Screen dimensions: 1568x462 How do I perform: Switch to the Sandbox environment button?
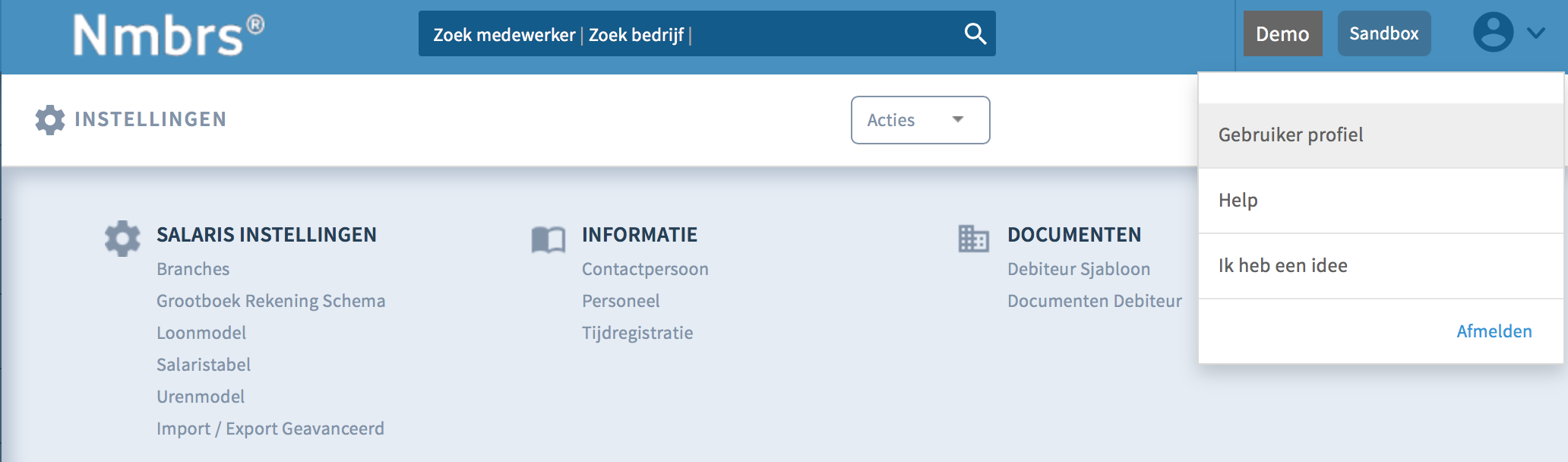pyautogui.click(x=1384, y=33)
